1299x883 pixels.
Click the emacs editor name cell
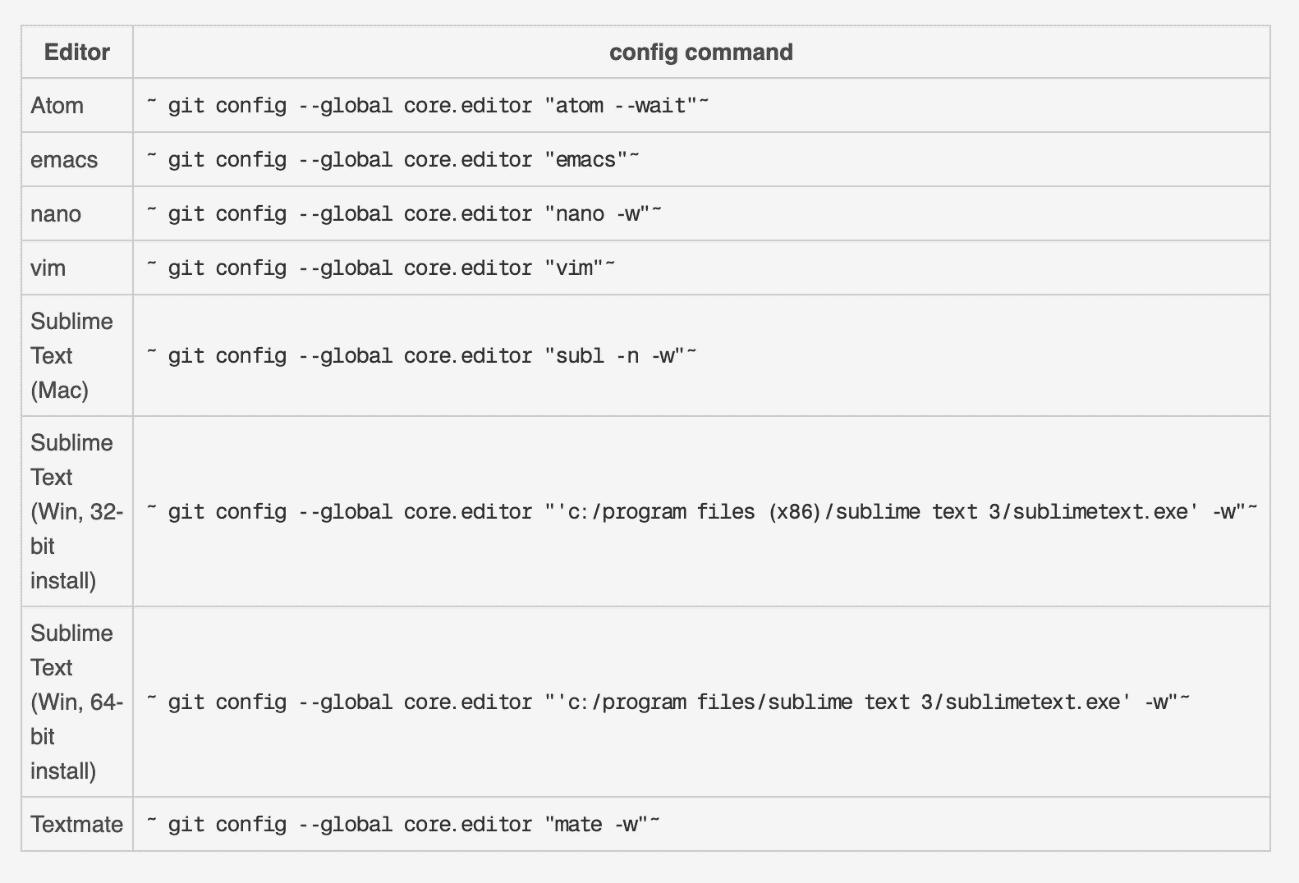tap(64, 159)
